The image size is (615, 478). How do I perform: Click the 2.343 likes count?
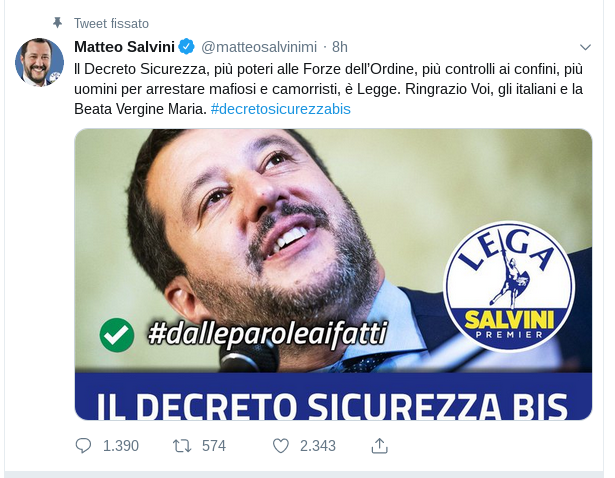coord(318,446)
